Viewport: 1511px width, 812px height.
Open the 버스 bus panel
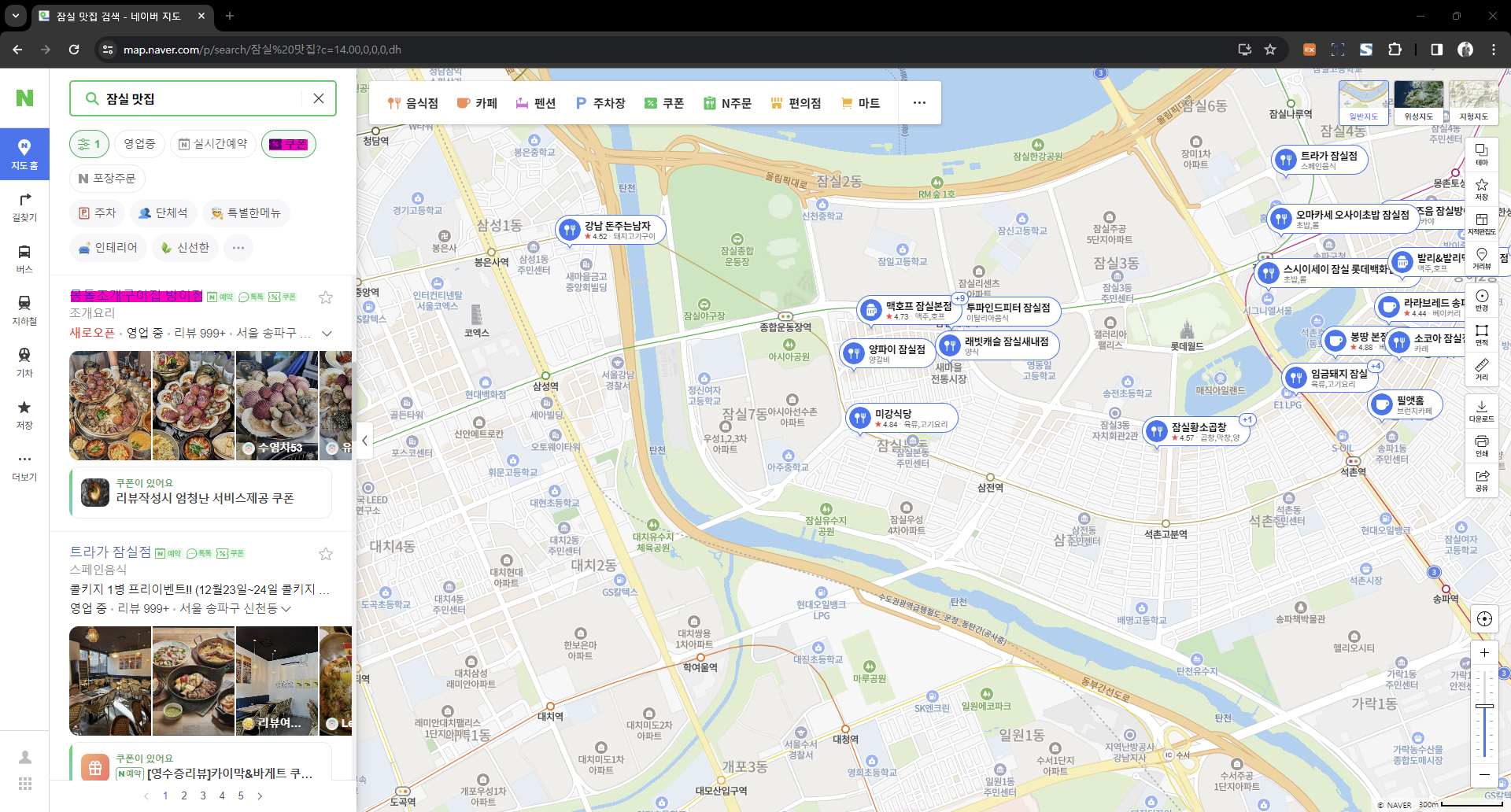(x=24, y=259)
